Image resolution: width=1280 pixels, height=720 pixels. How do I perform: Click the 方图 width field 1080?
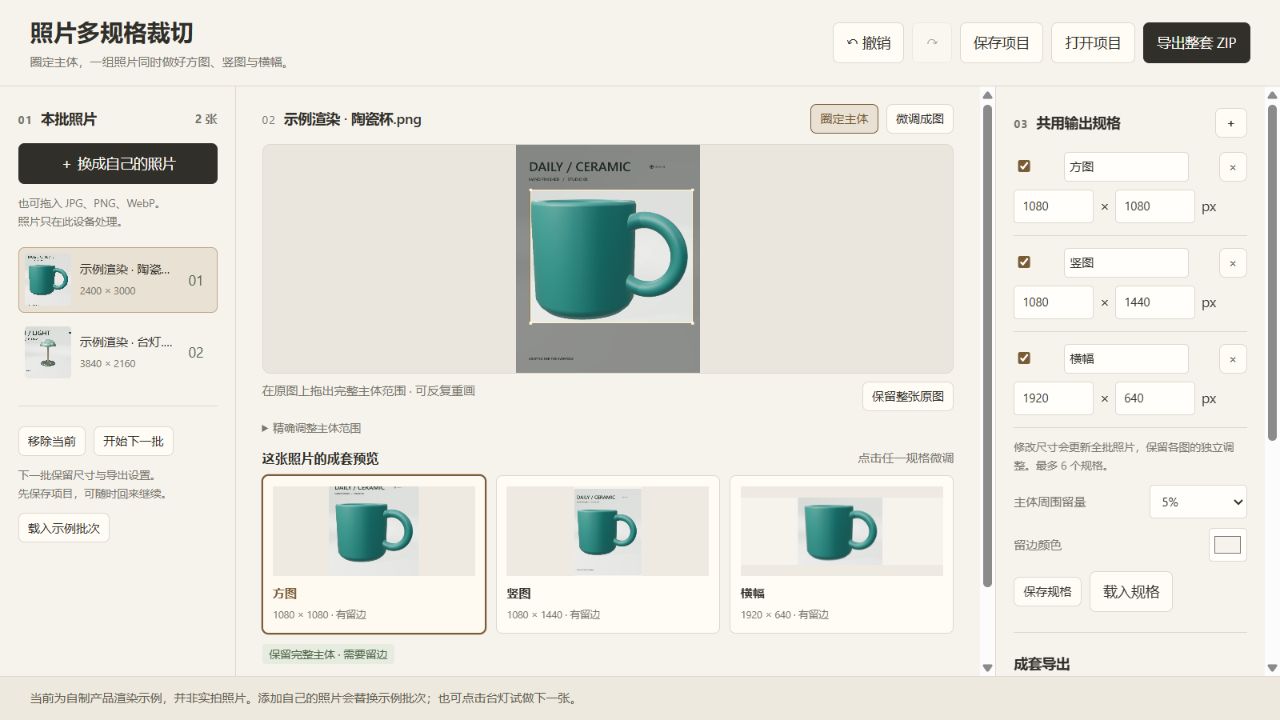click(x=1054, y=206)
